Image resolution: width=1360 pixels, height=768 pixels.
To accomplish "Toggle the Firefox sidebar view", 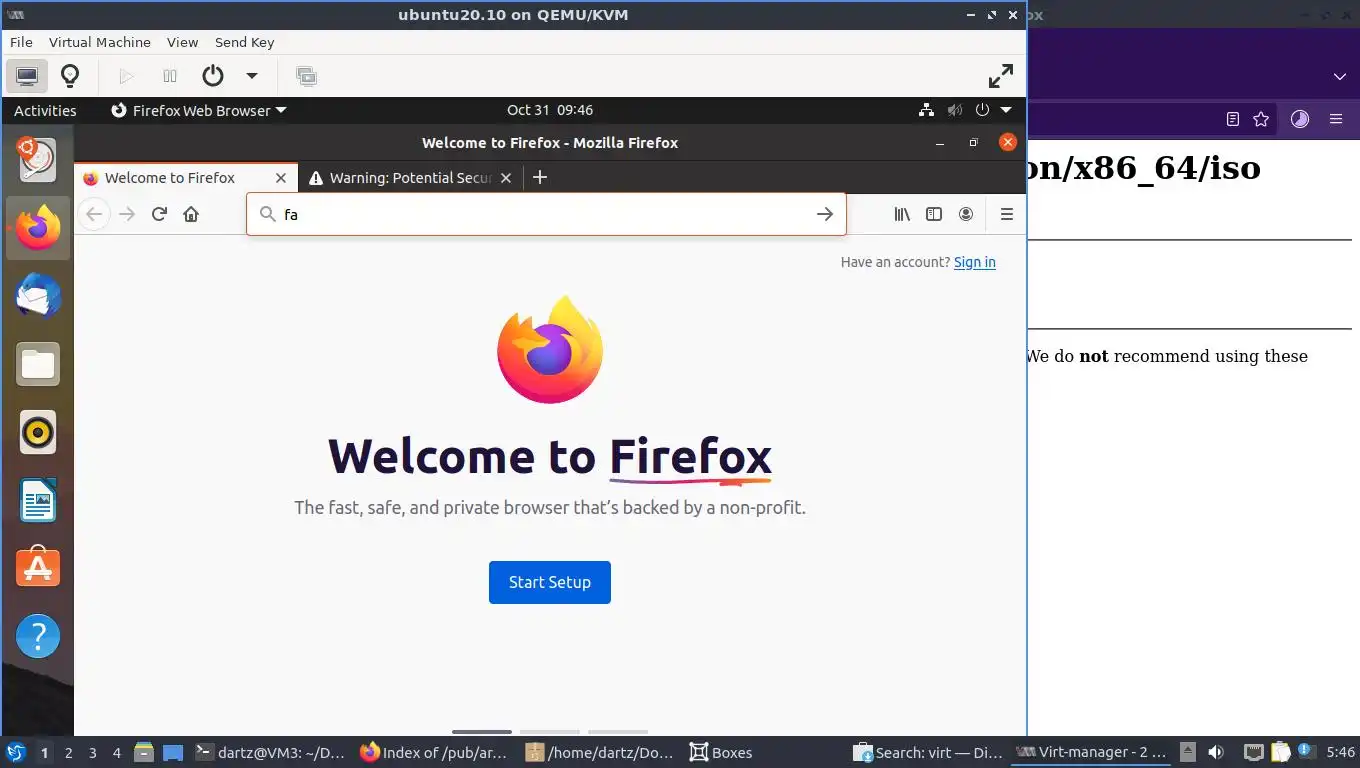I will coord(934,214).
